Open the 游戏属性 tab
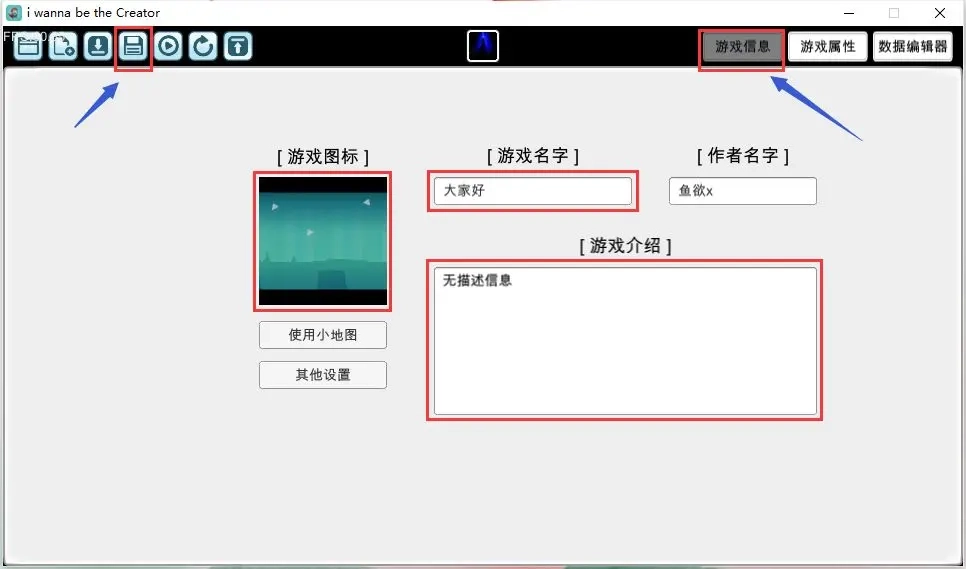The image size is (966, 569). point(827,47)
